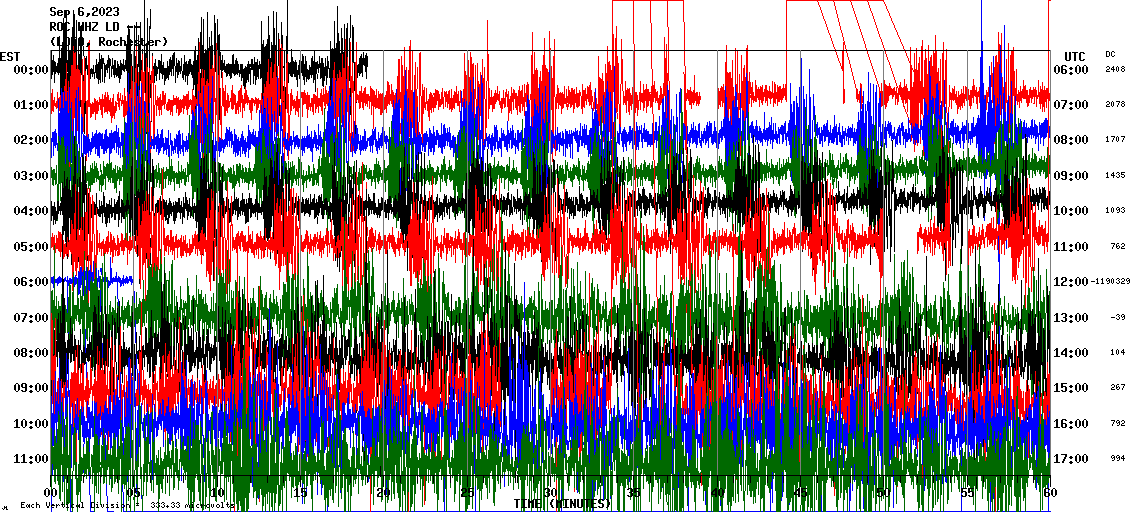Image resolution: width=1130 pixels, height=519 pixels.
Task: Select the UTC column header
Action: tap(1075, 56)
